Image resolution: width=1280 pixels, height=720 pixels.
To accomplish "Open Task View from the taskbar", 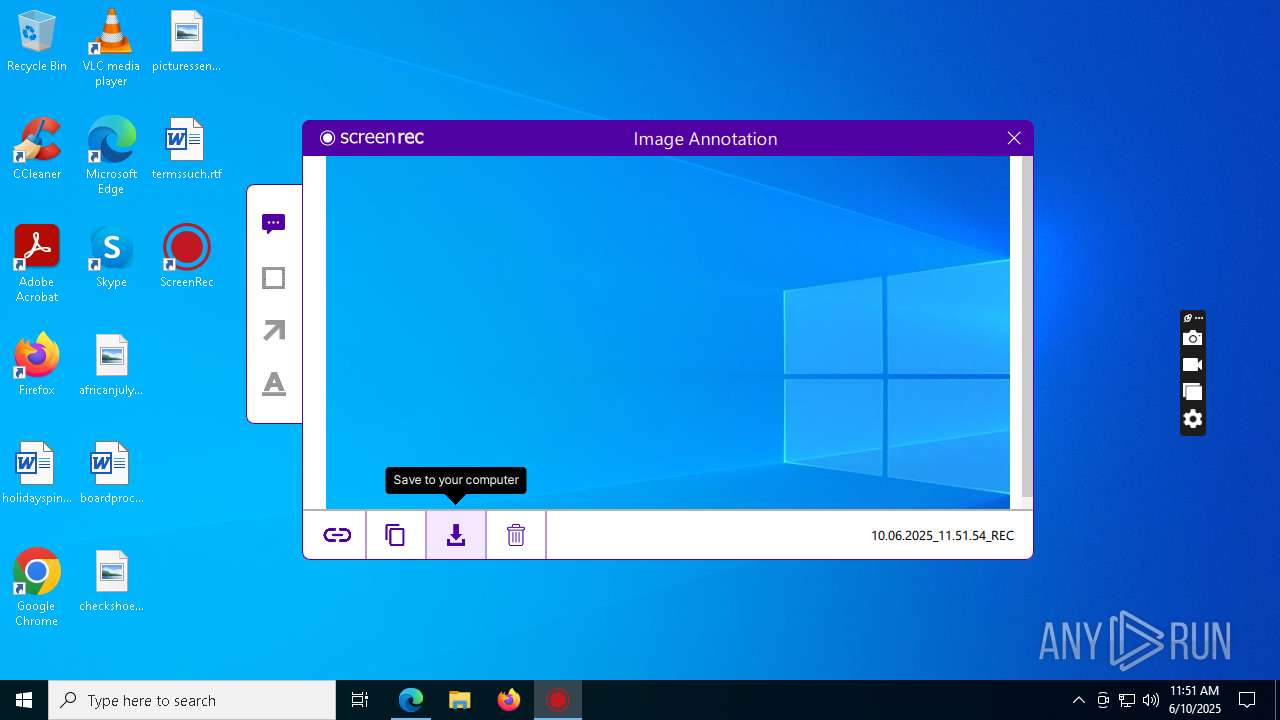I will pos(360,700).
